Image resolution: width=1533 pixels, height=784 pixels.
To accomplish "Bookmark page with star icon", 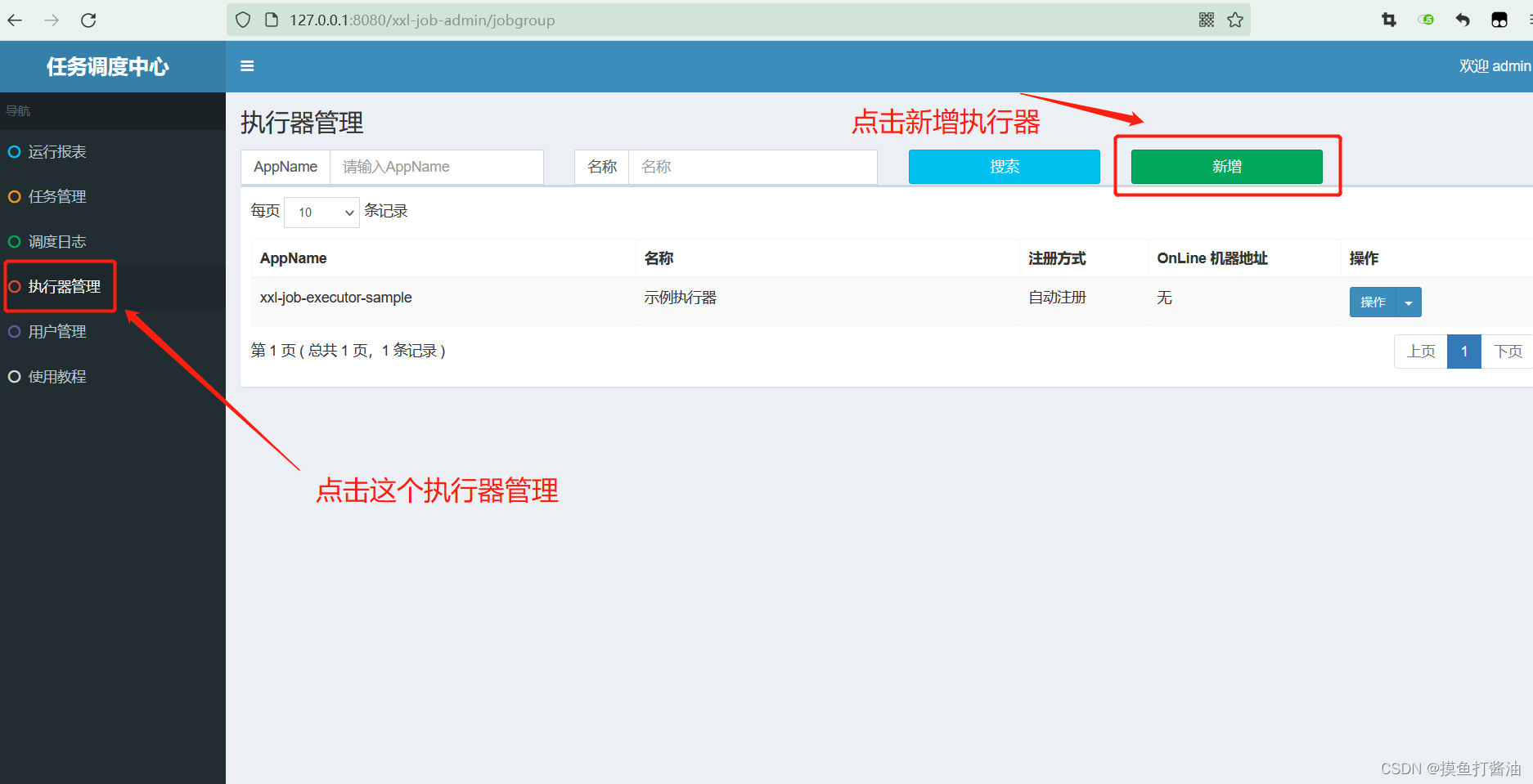I will [x=1235, y=20].
